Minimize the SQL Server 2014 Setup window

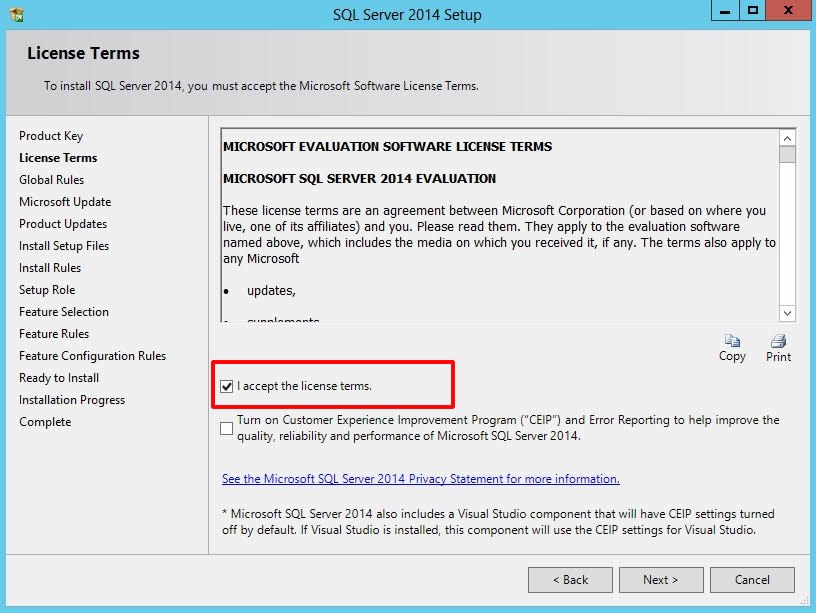(725, 11)
